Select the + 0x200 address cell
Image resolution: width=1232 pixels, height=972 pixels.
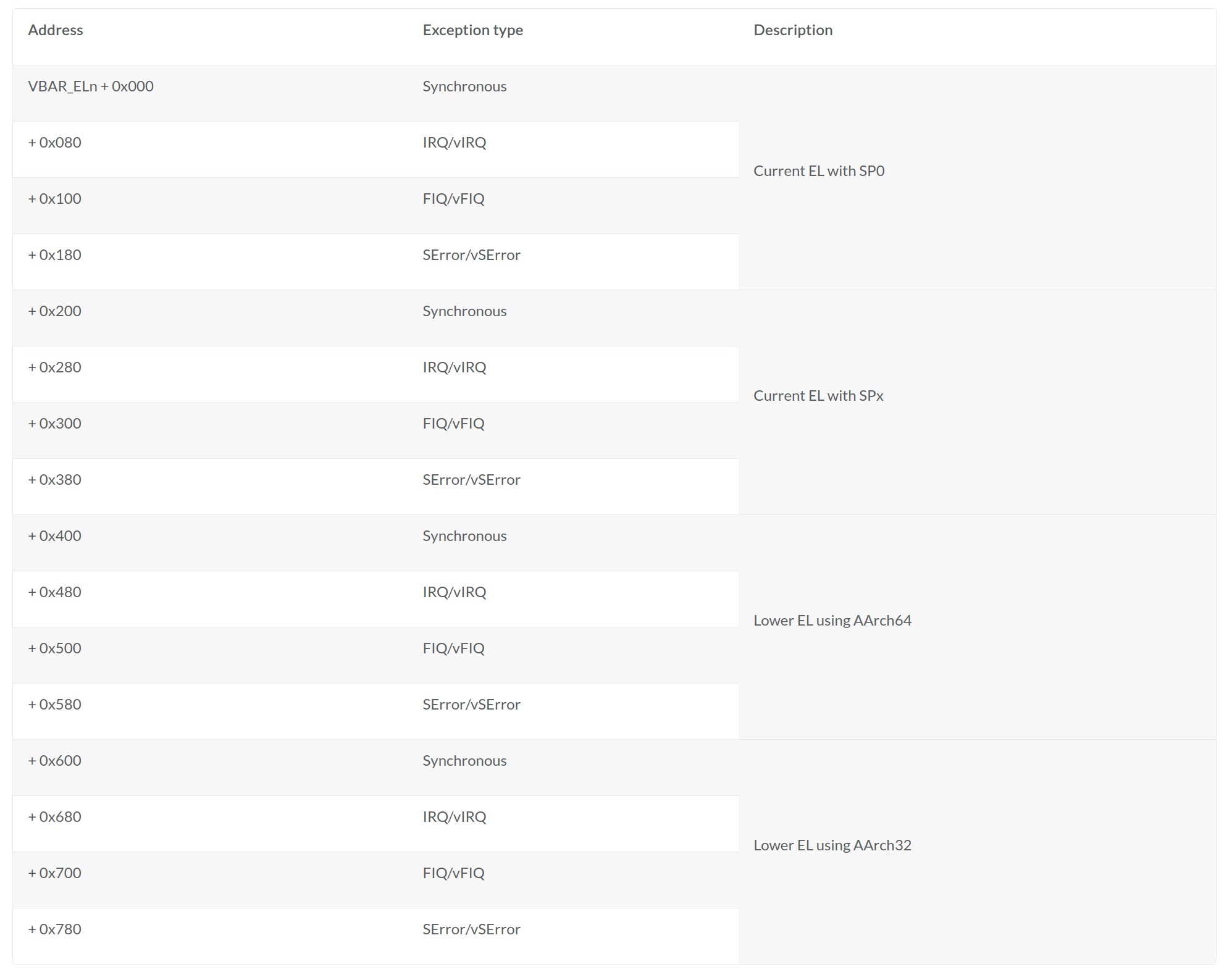[x=54, y=311]
